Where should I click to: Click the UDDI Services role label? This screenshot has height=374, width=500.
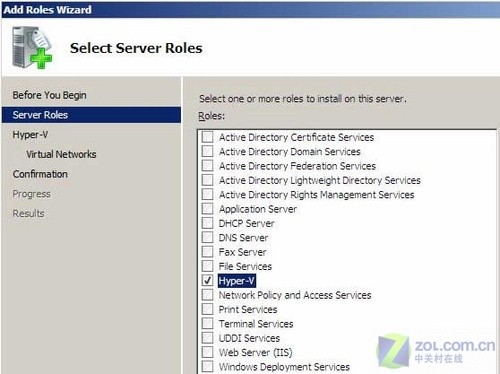click(249, 338)
